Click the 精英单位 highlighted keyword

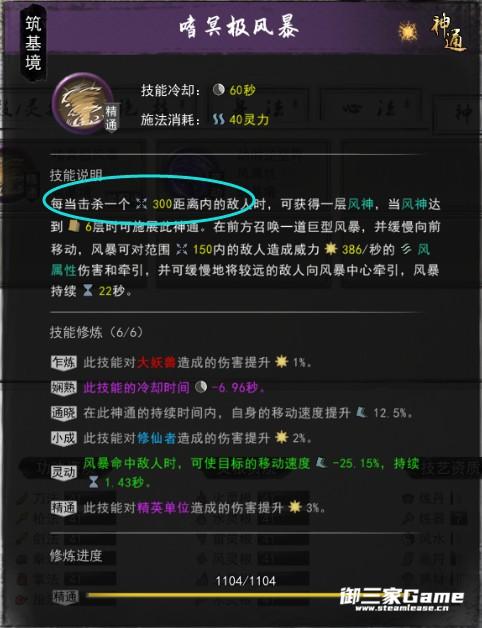(x=163, y=508)
